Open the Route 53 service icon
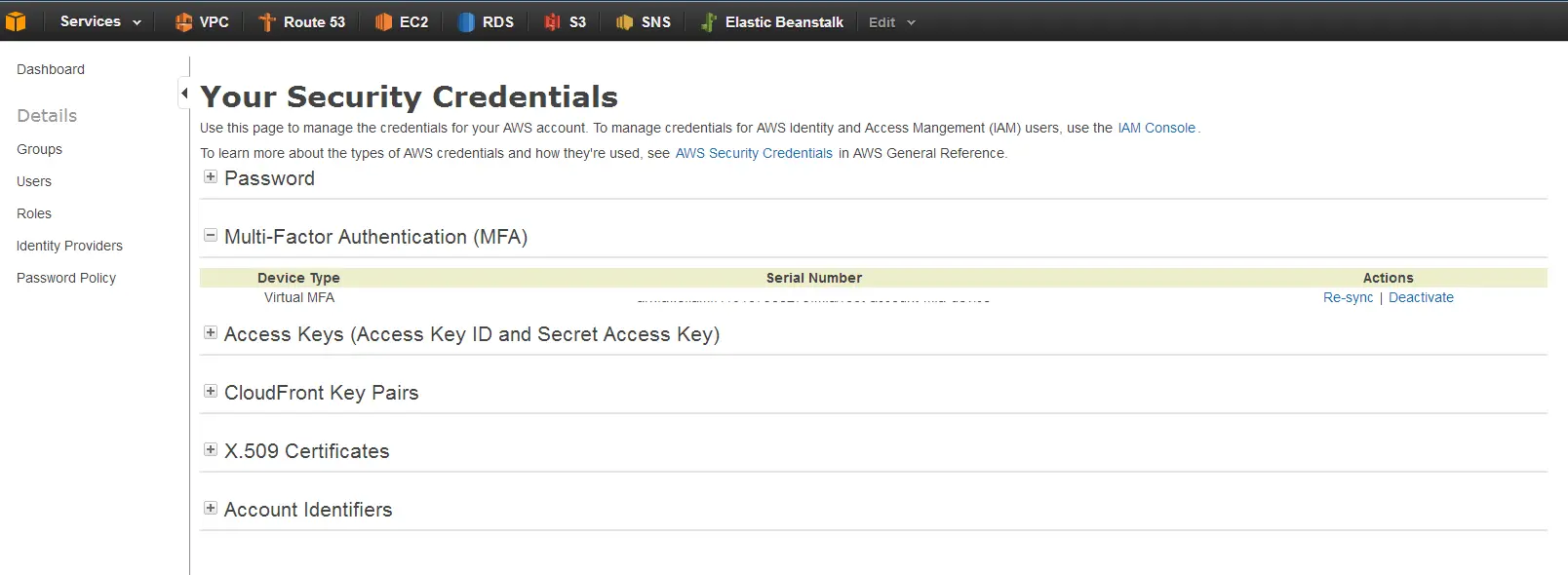Image resolution: width=1568 pixels, height=575 pixels. [267, 21]
